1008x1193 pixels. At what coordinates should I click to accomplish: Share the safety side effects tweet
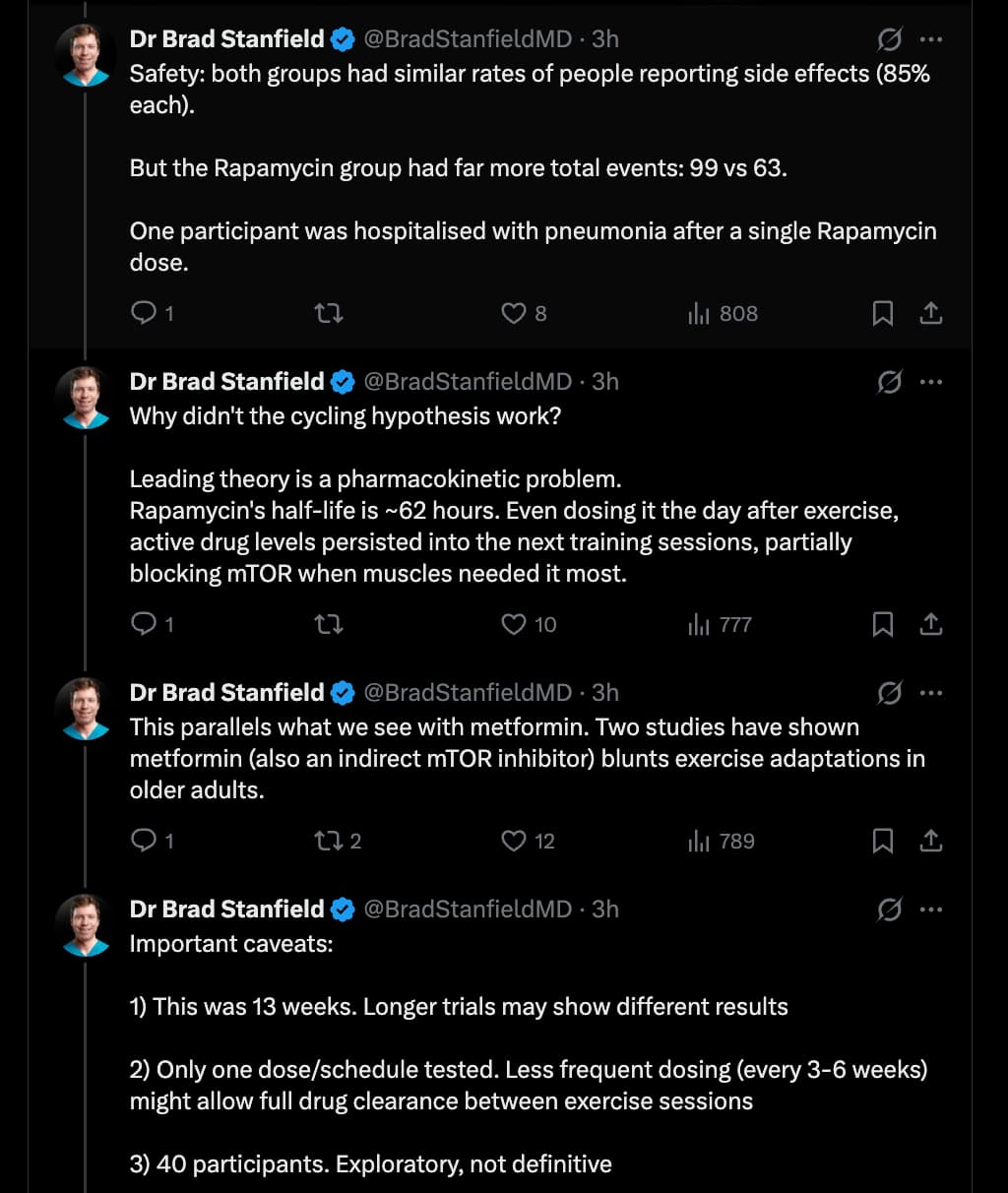(931, 313)
